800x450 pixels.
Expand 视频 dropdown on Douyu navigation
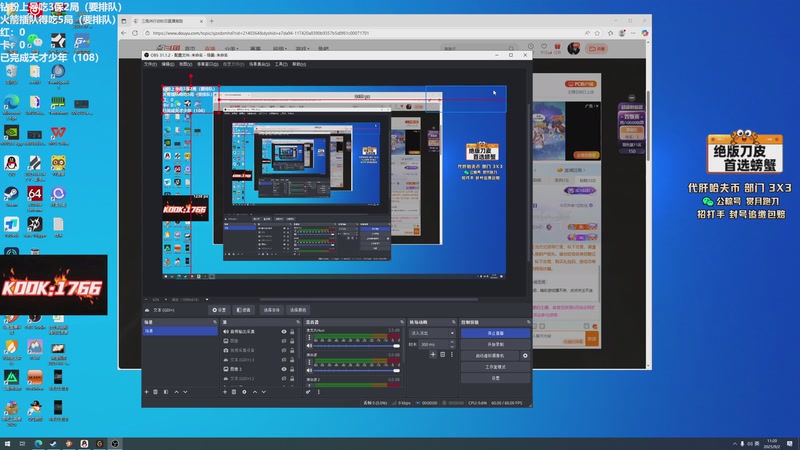(x=280, y=49)
